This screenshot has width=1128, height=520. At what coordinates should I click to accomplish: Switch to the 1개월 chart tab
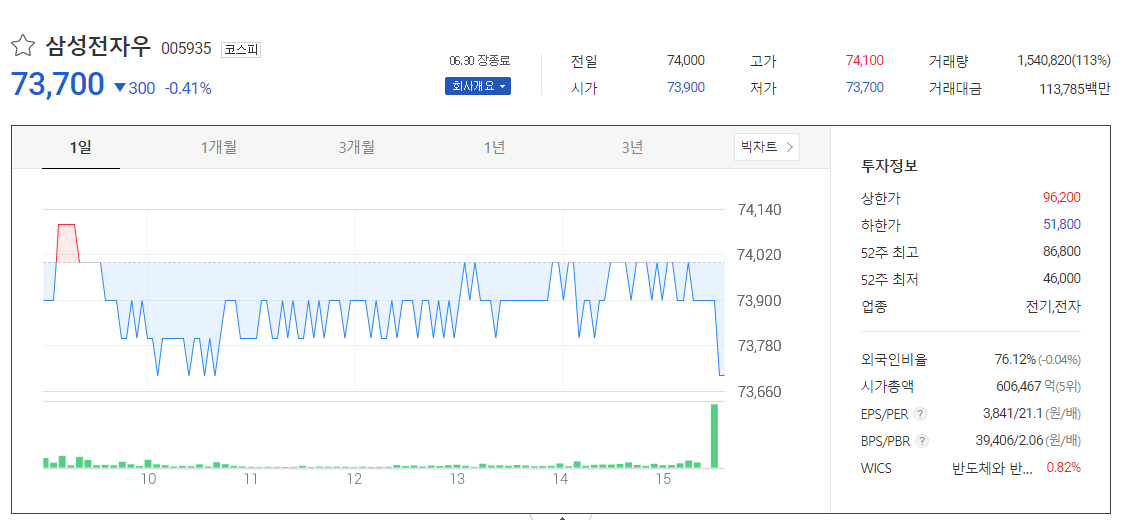[x=219, y=147]
